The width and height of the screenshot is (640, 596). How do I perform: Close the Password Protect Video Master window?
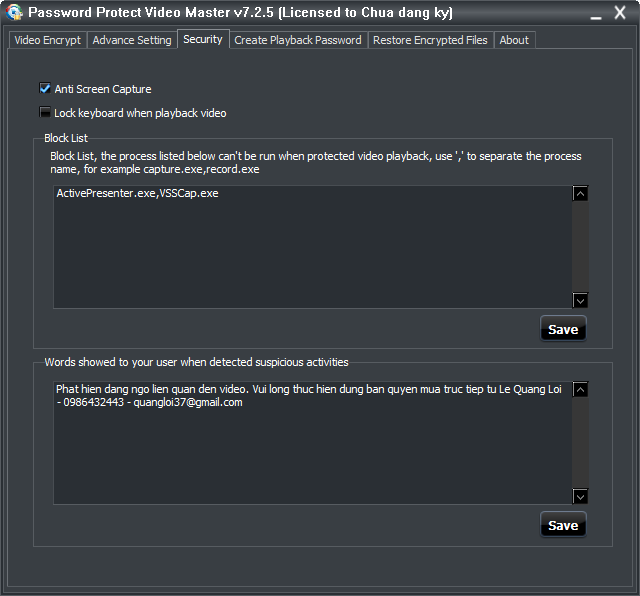[622, 13]
